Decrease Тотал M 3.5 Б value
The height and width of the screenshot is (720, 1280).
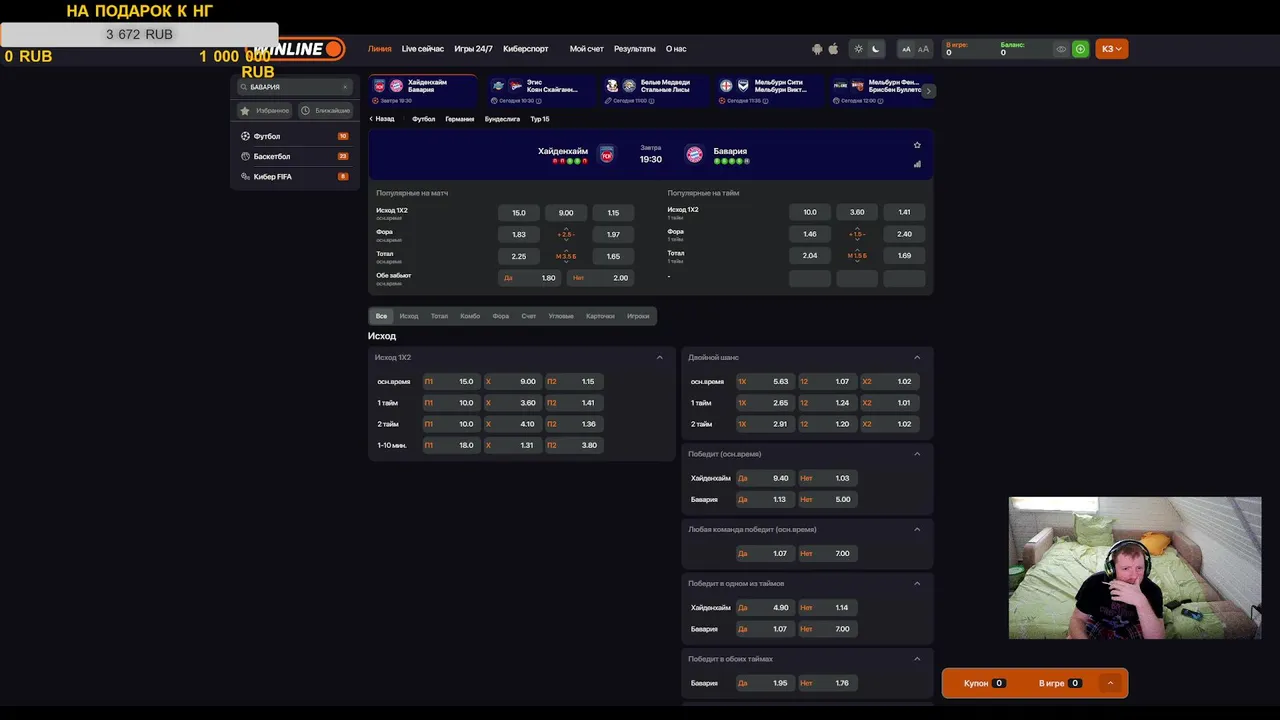tap(566, 263)
